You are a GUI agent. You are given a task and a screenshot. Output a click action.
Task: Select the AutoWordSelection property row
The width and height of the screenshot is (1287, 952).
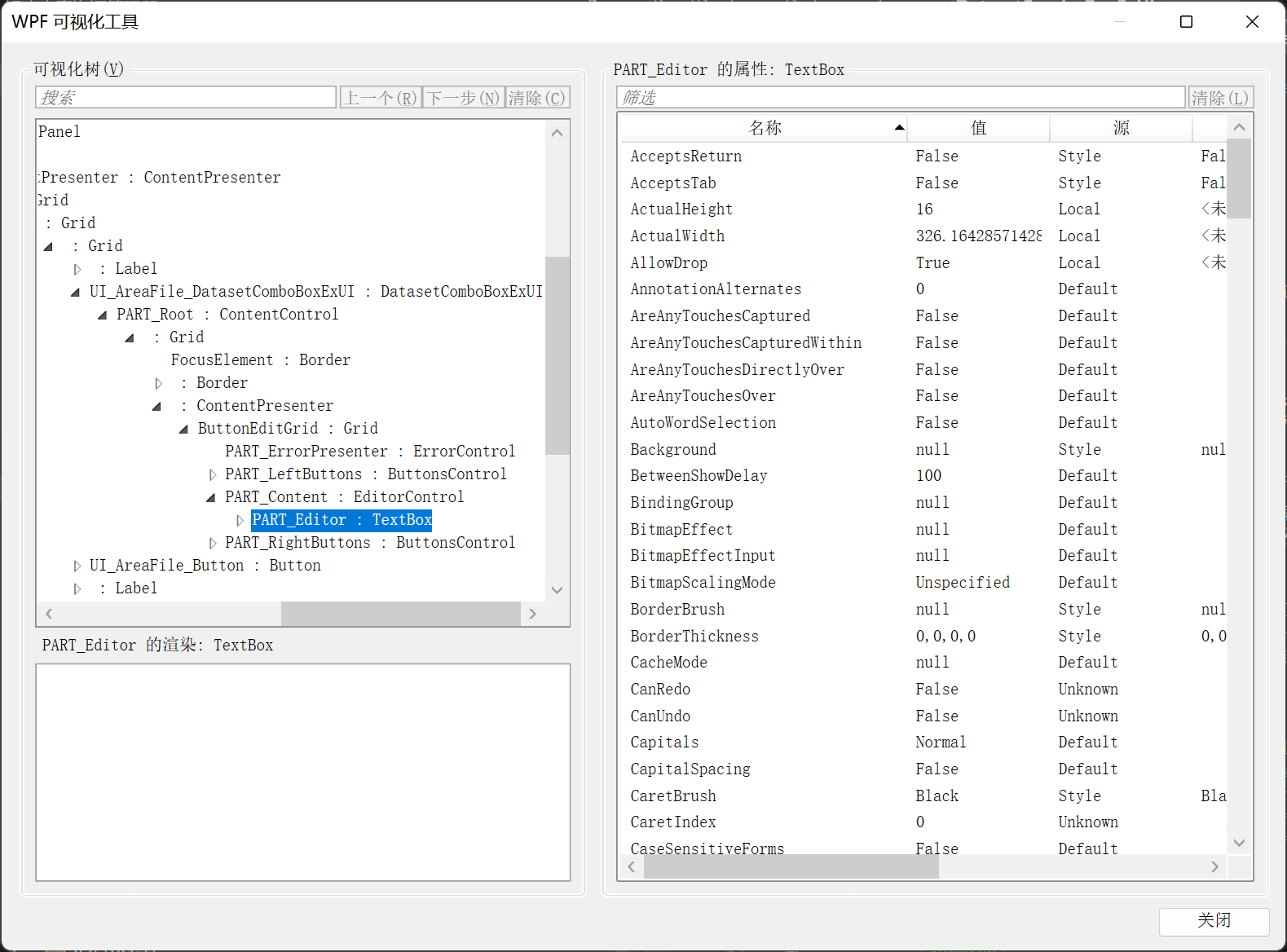coord(923,423)
